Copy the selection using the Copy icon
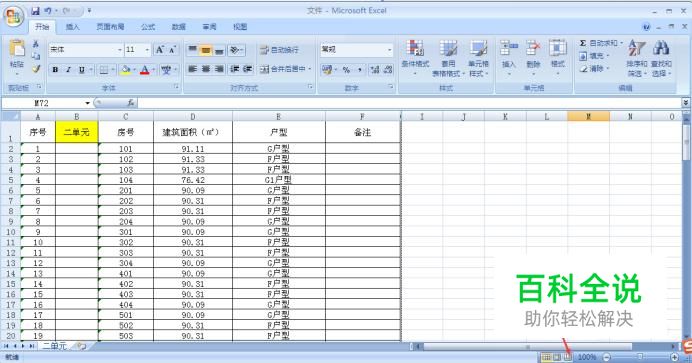Screen dimensions: 692x363 point(36,56)
